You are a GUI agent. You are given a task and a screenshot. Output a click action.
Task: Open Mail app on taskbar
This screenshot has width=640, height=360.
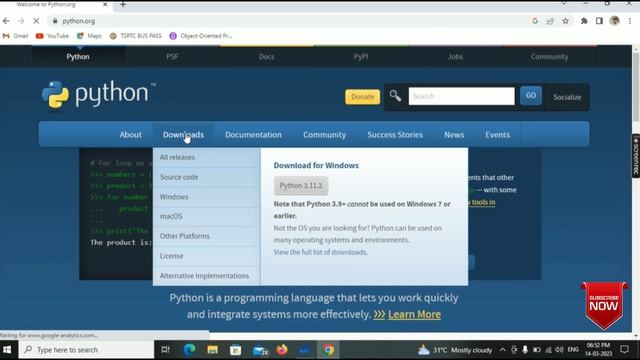point(260,350)
